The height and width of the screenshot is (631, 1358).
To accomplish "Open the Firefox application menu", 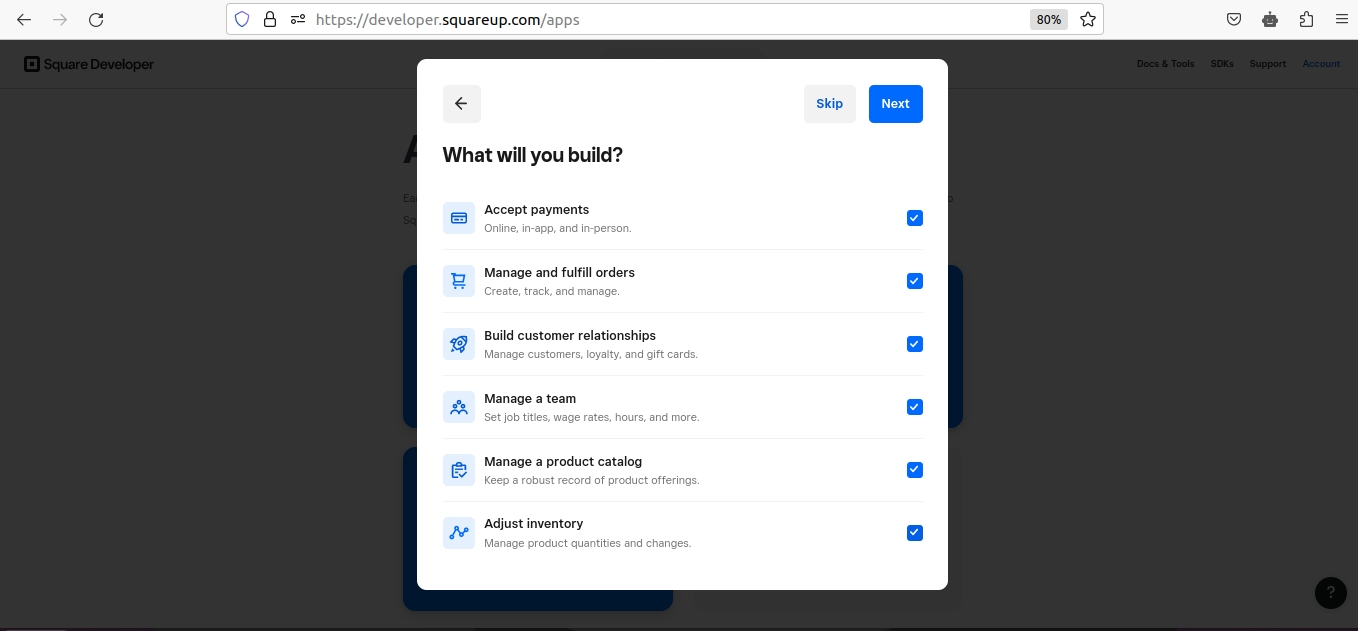I will (x=1341, y=19).
